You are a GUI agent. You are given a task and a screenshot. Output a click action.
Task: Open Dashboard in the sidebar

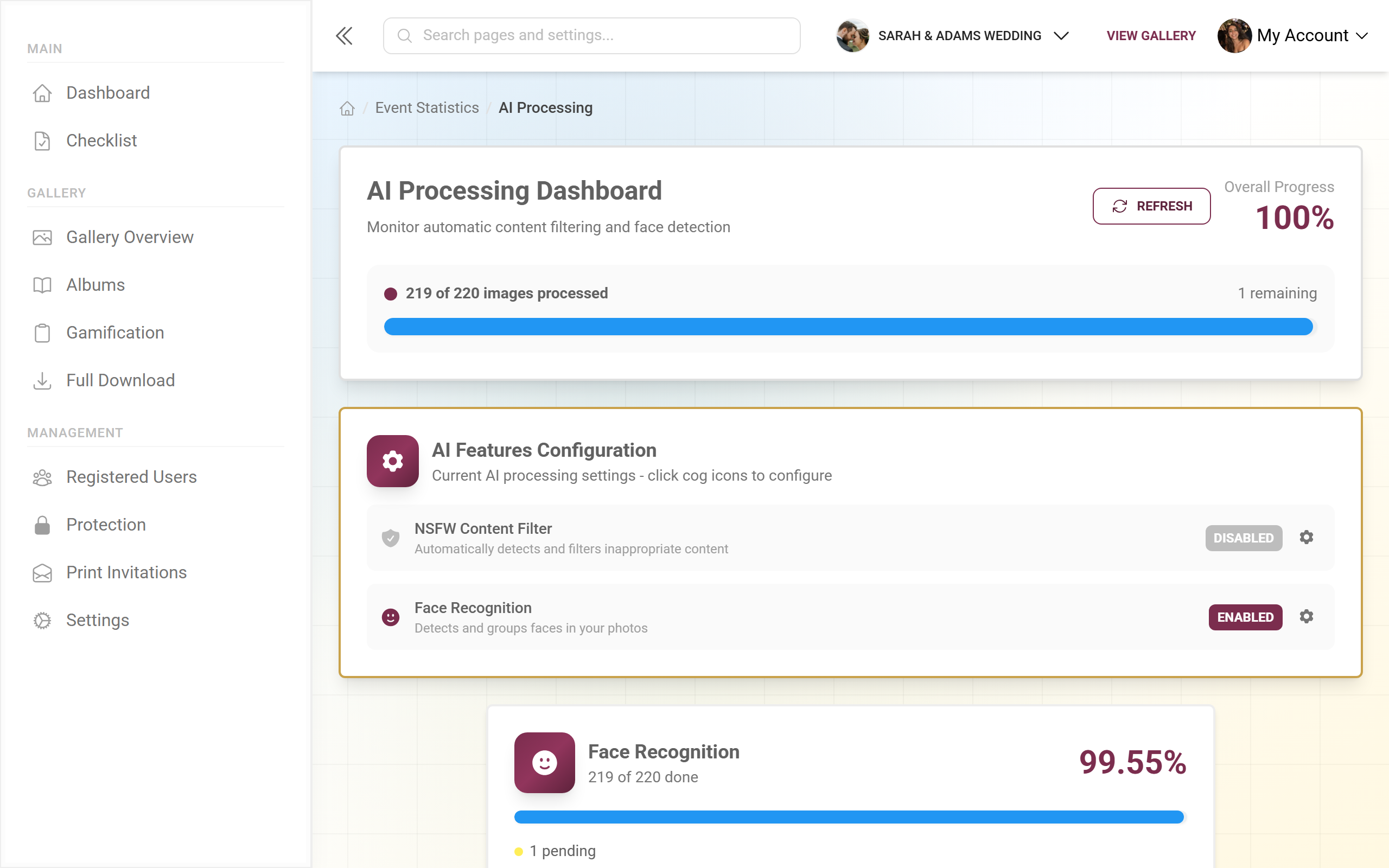(x=108, y=93)
